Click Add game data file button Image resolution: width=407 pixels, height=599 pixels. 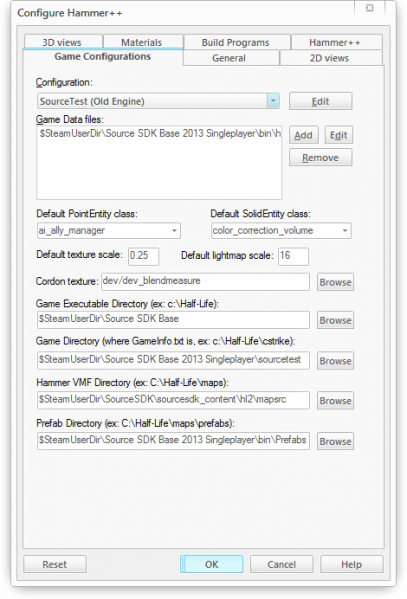click(303, 135)
